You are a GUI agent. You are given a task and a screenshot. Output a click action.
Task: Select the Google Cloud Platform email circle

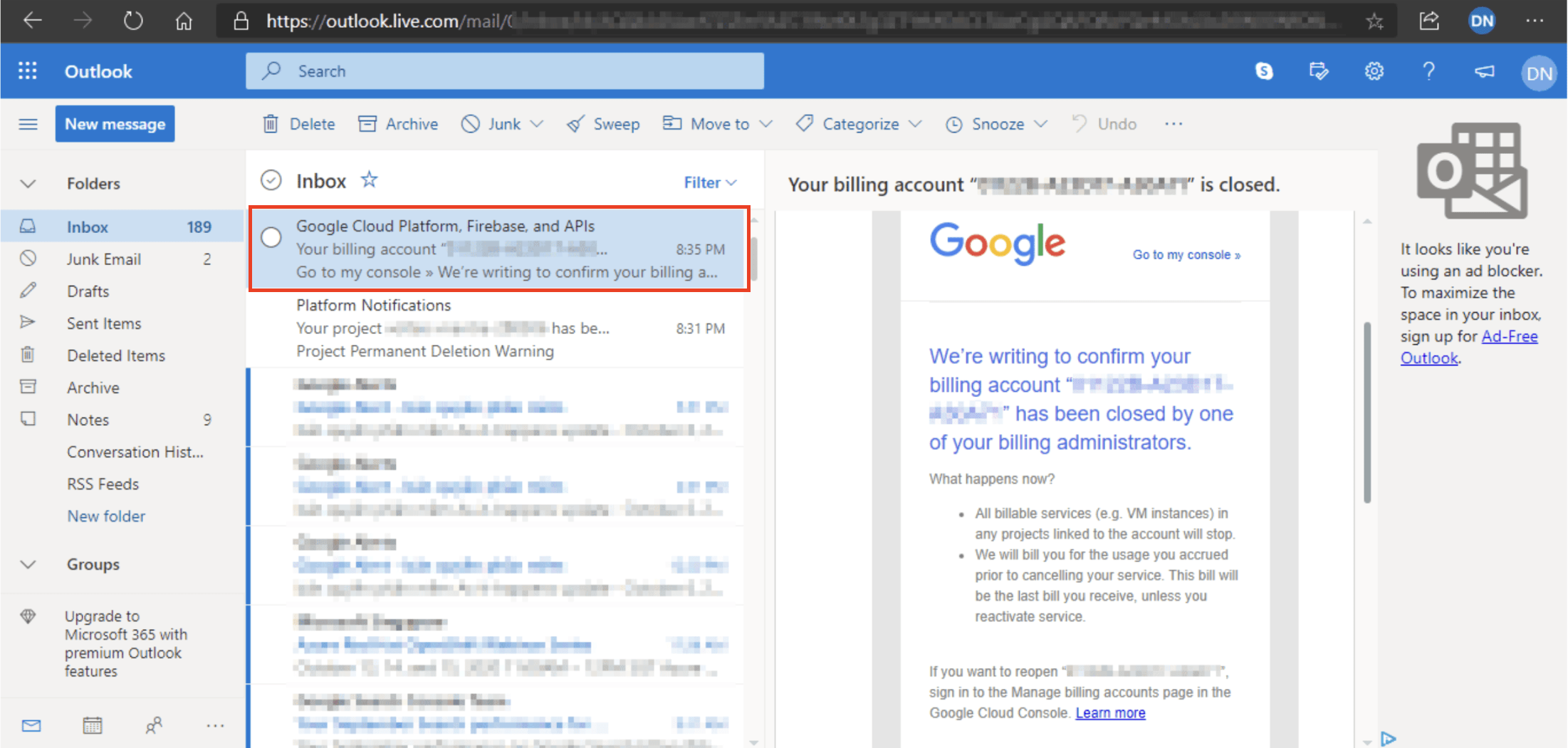click(271, 237)
